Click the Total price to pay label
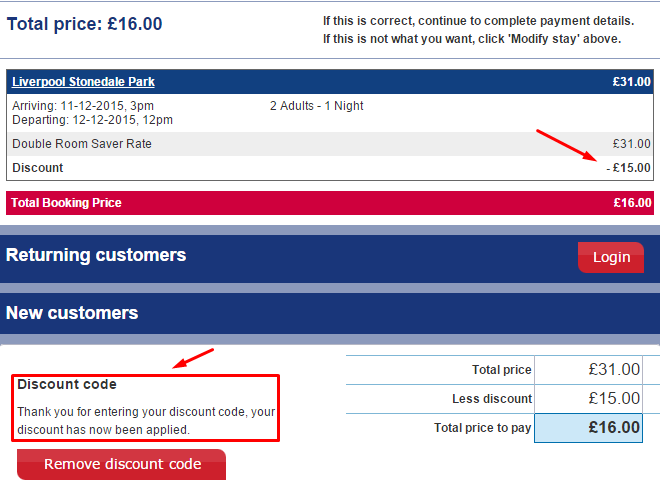This screenshot has height=482, width=660. click(x=483, y=428)
